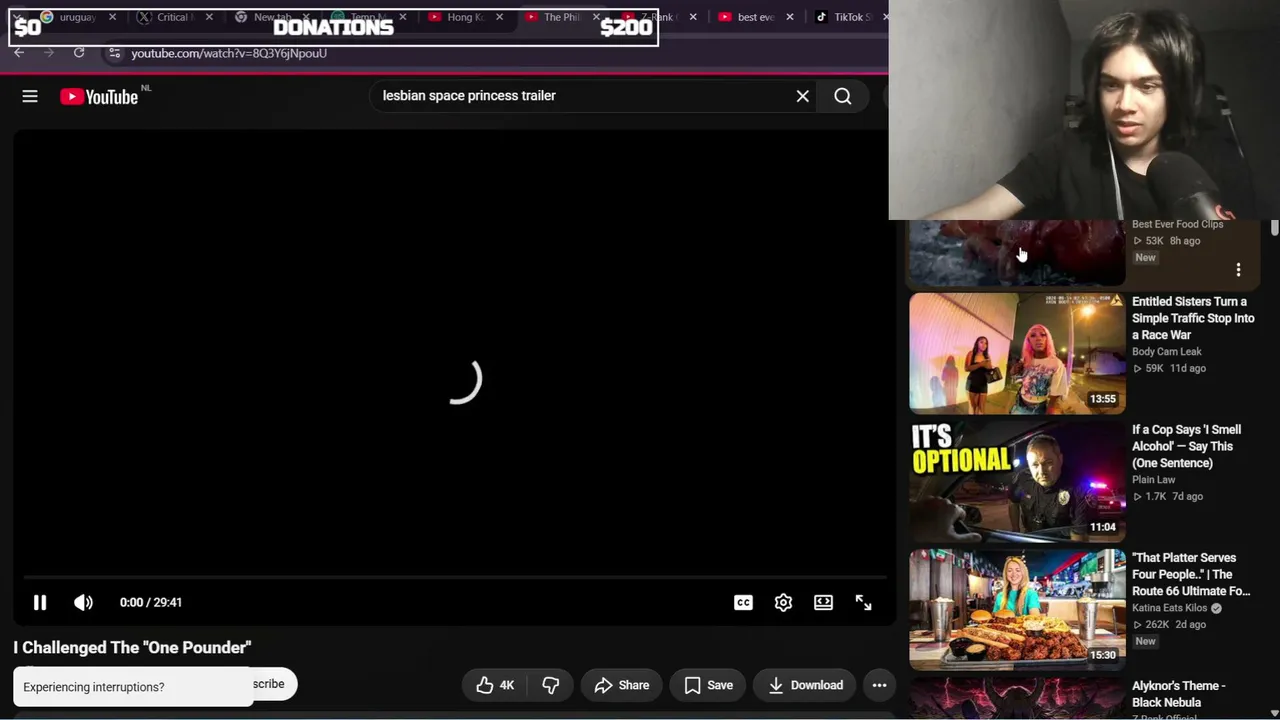The height and width of the screenshot is (720, 1280).
Task: Open the YouTube hamburger guide menu
Action: pyautogui.click(x=30, y=96)
